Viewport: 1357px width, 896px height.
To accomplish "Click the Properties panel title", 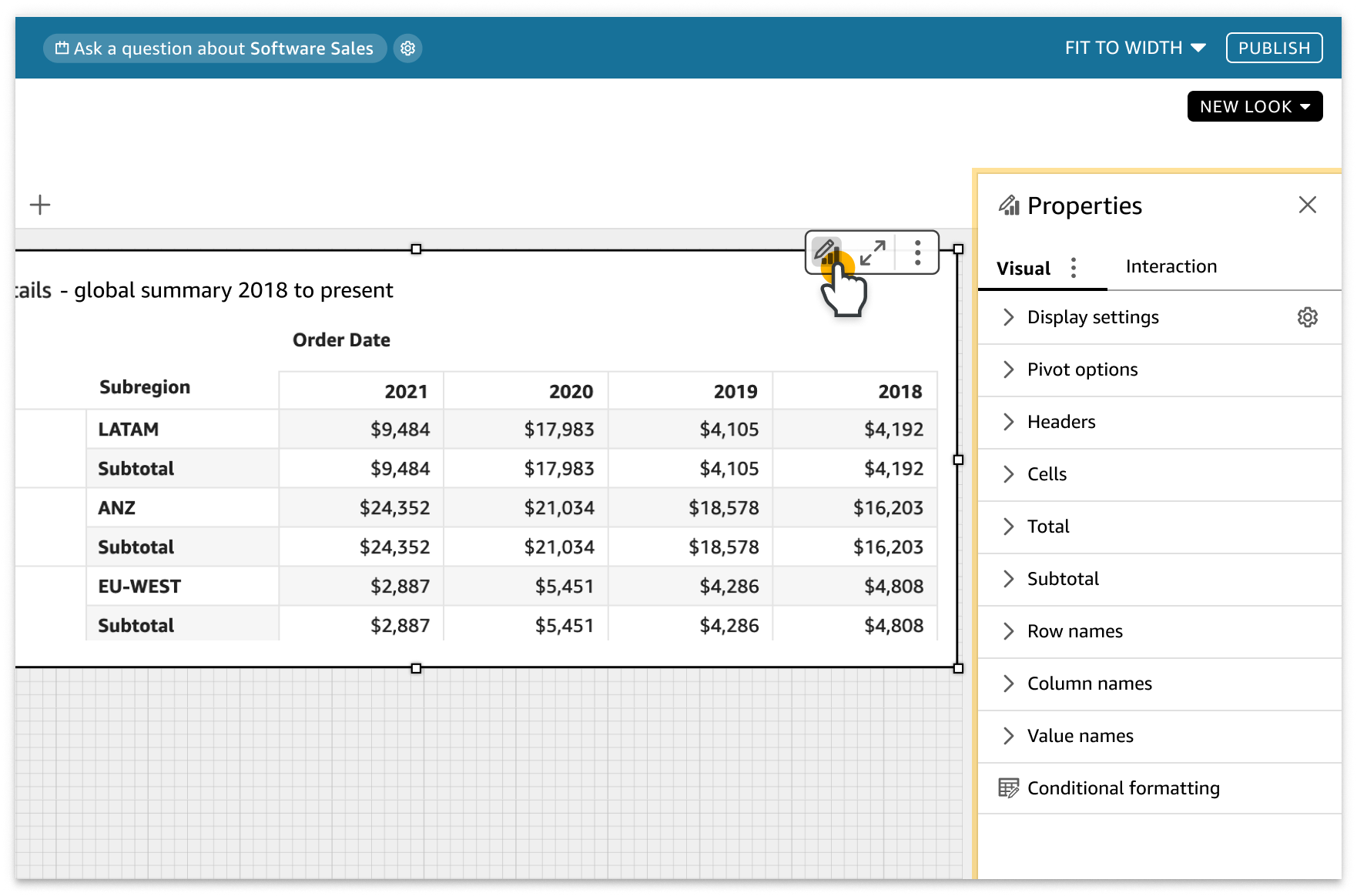I will (x=1084, y=206).
